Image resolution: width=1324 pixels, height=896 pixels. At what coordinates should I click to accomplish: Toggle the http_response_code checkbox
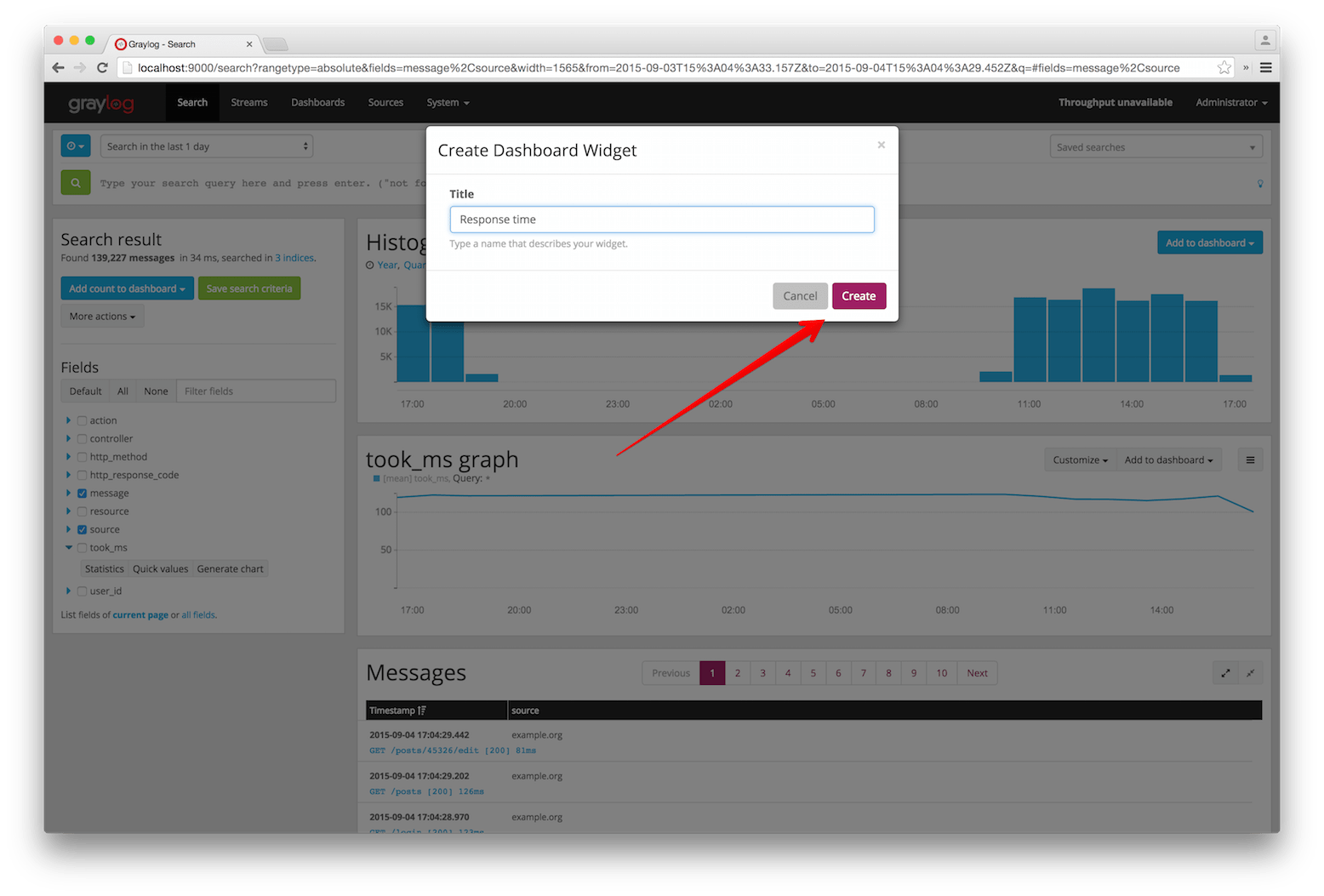[x=83, y=475]
